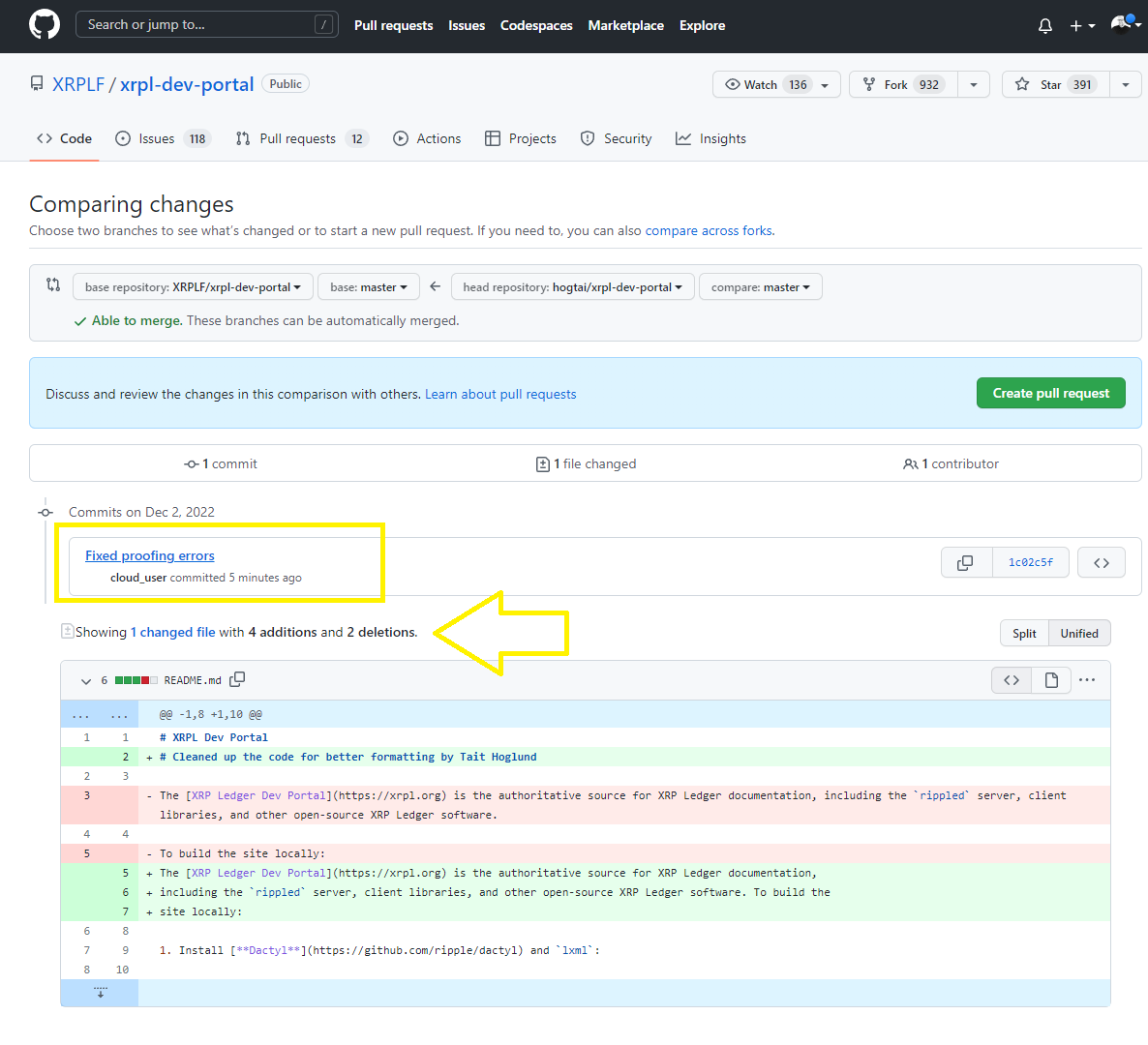Image resolution: width=1148 pixels, height=1045 pixels.
Task: Jump to the 1 contributor summary
Action: pyautogui.click(x=951, y=463)
